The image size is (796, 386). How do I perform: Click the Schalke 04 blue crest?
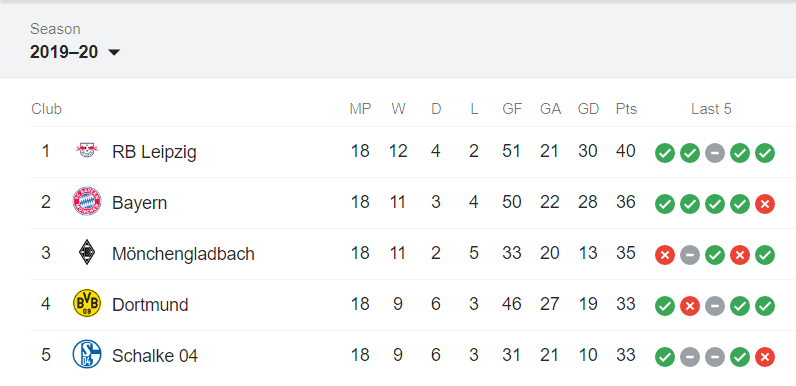pos(87,355)
